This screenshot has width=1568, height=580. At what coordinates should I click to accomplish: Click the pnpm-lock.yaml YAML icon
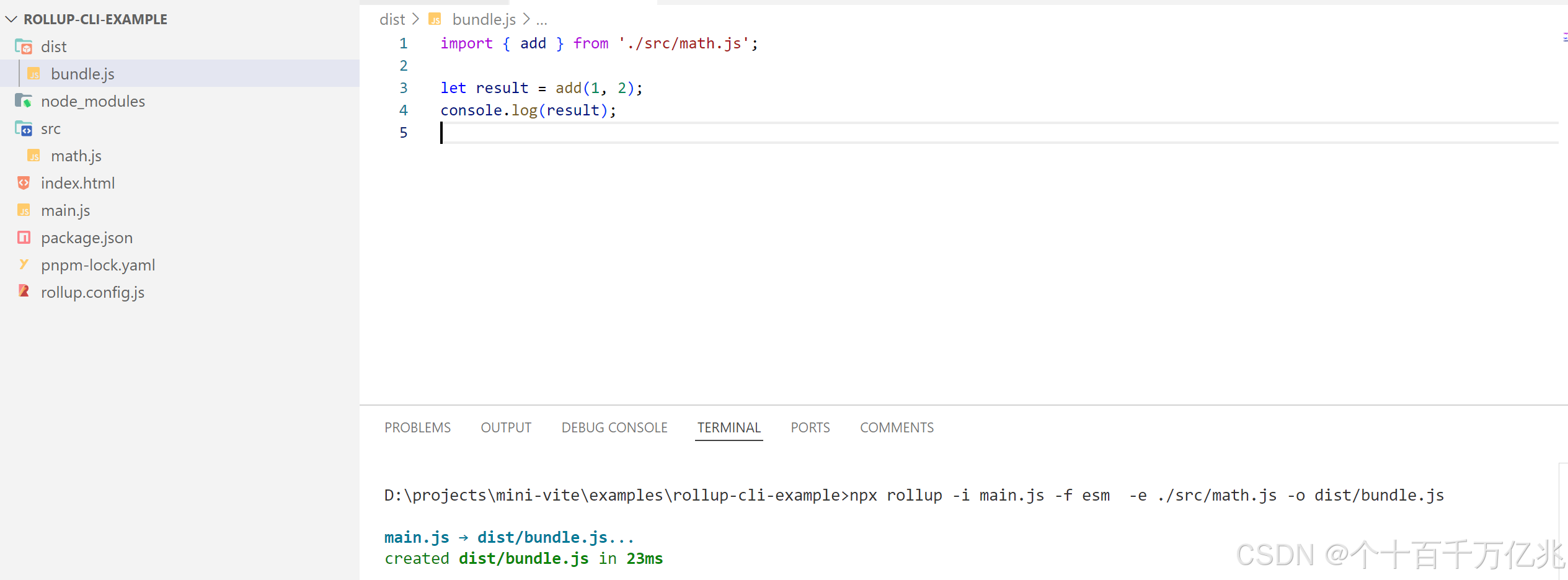tap(24, 265)
